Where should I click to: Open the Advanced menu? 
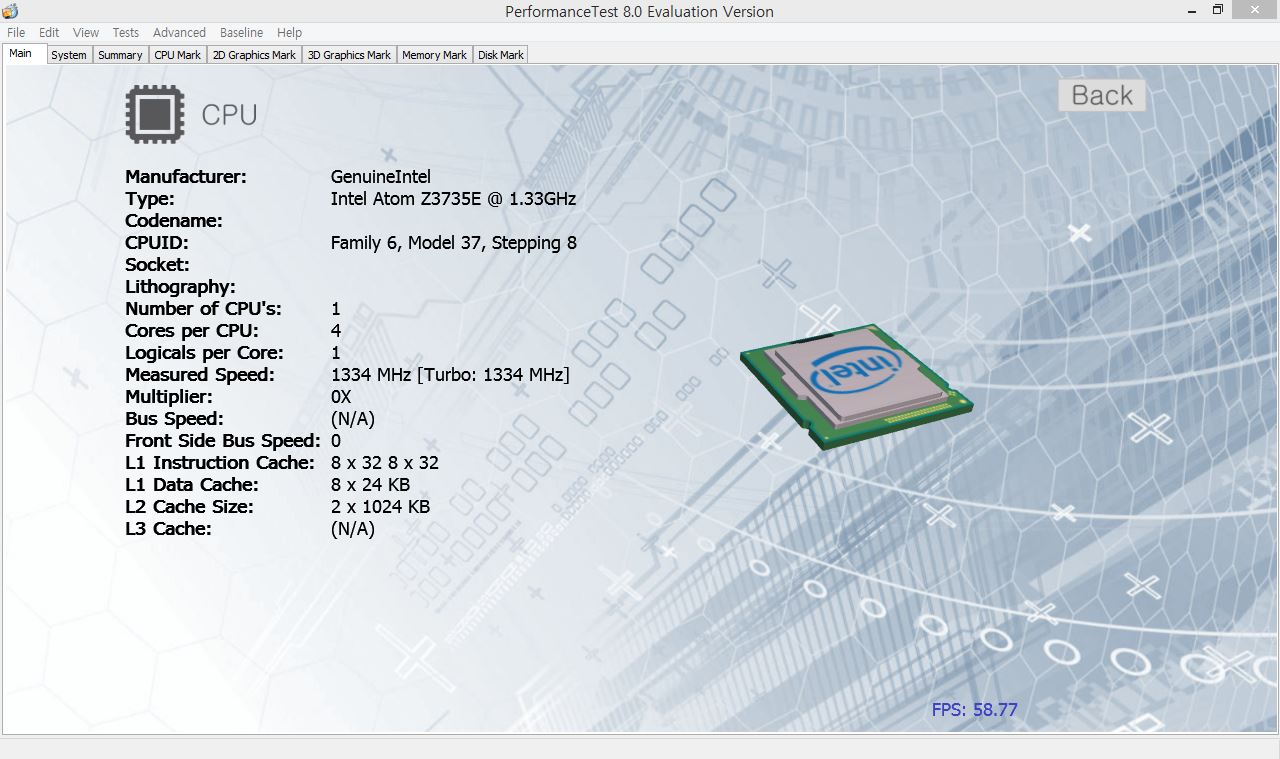pos(179,32)
